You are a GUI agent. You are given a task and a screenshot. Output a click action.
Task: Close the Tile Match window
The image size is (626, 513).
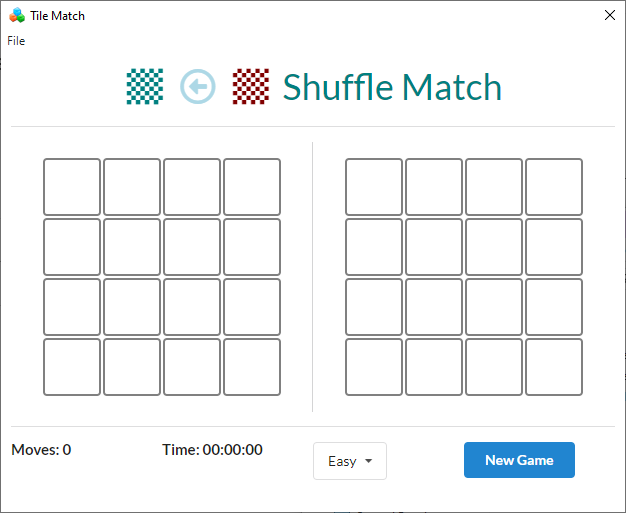coord(610,15)
